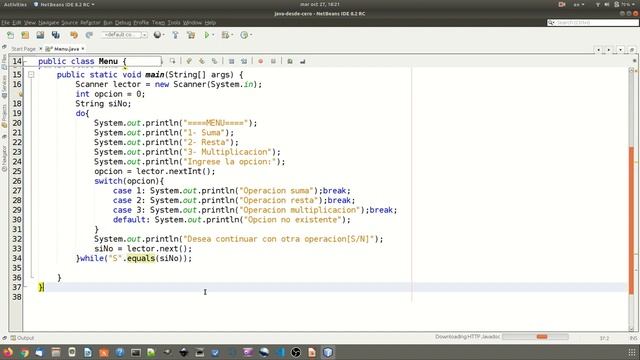The image size is (640, 360).
Task: Open the Window menu
Action: (192, 23)
